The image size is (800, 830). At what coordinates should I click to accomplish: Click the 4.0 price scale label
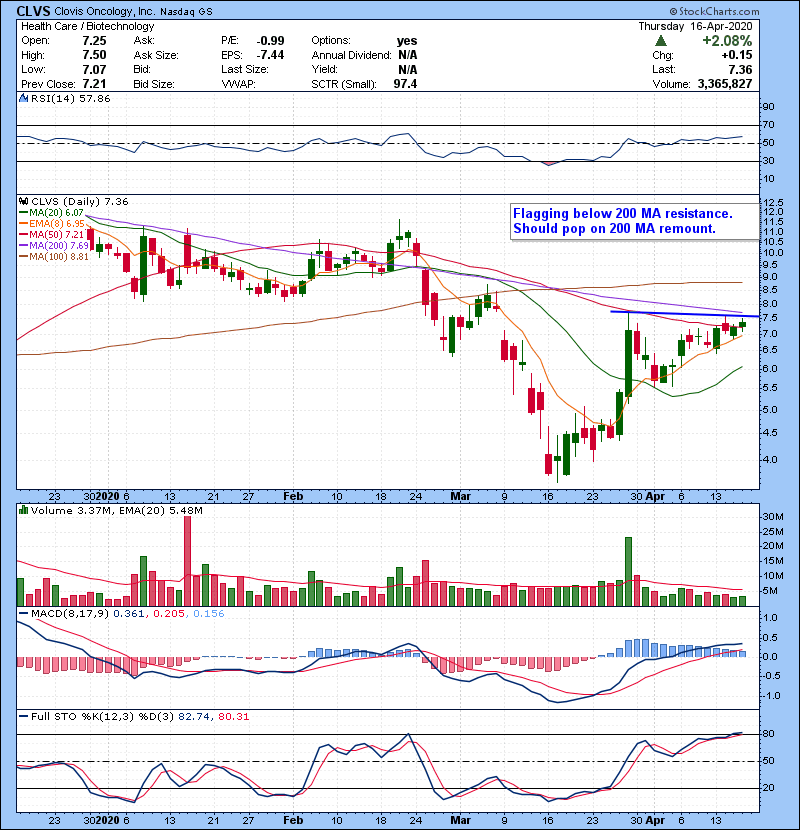coord(770,459)
